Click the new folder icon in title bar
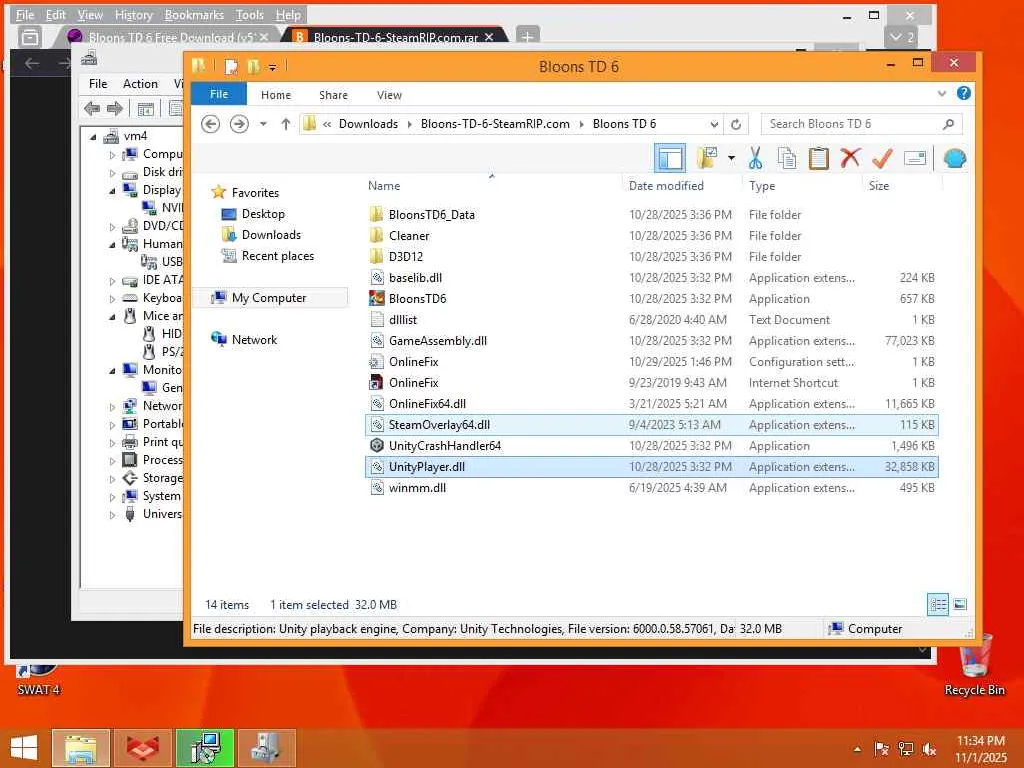1024x768 pixels. click(x=253, y=66)
